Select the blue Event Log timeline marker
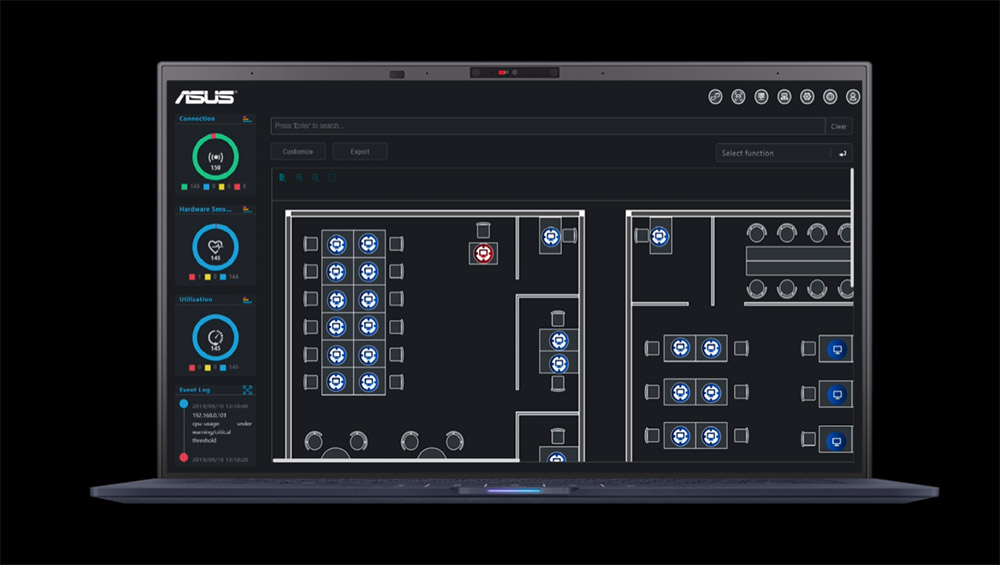Screen dimensions: 1000x565 click(184, 404)
